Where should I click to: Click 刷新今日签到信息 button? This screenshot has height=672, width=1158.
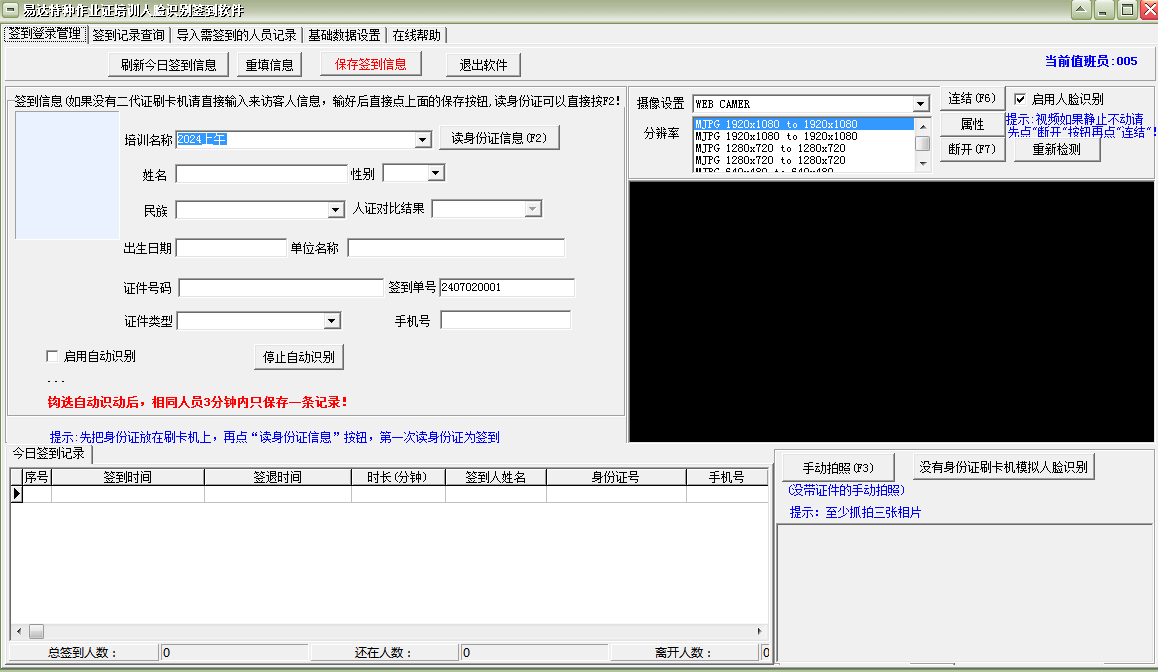point(168,65)
